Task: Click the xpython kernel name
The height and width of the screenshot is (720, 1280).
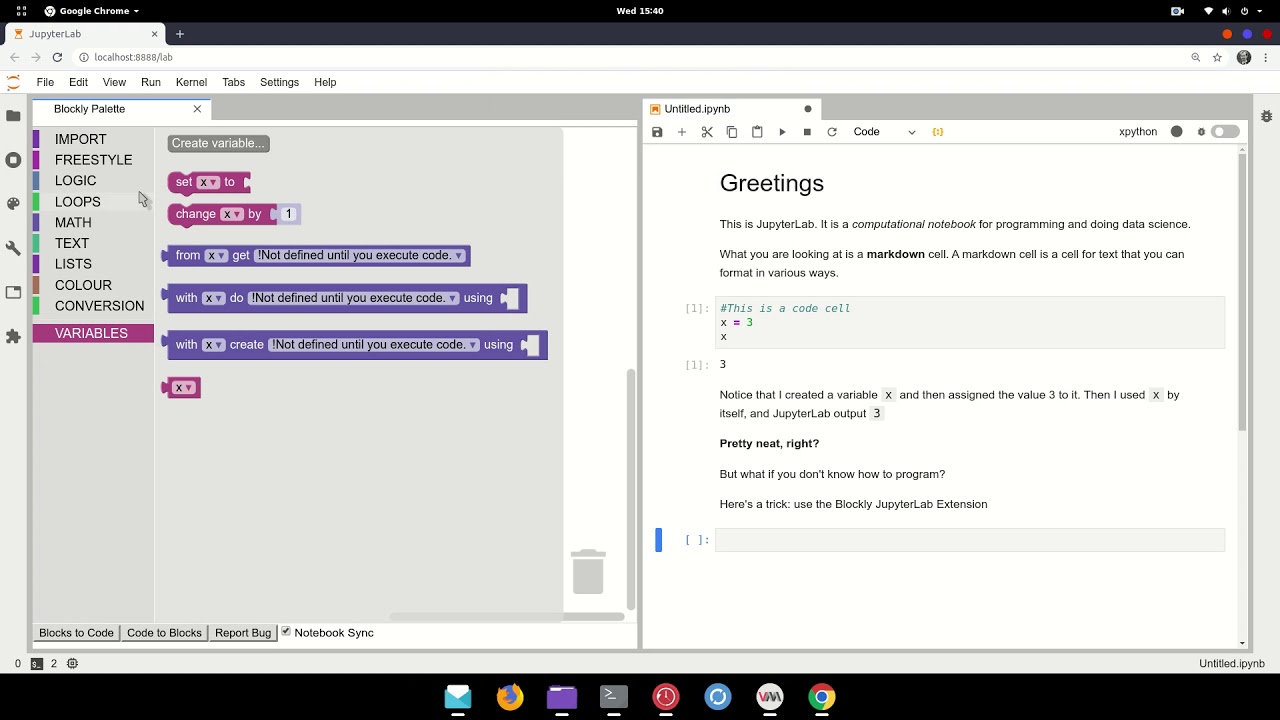Action: pyautogui.click(x=1138, y=132)
